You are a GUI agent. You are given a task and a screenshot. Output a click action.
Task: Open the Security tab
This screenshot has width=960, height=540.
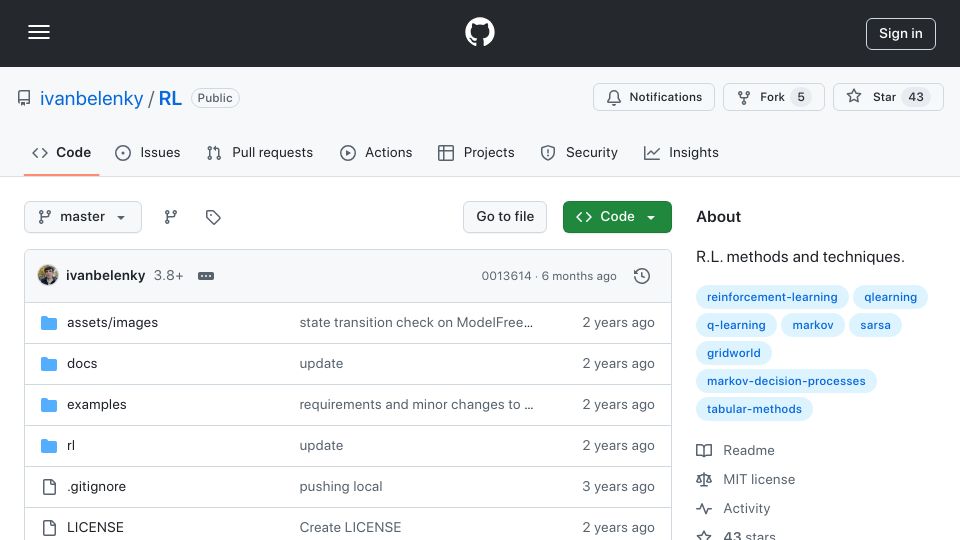coord(579,152)
